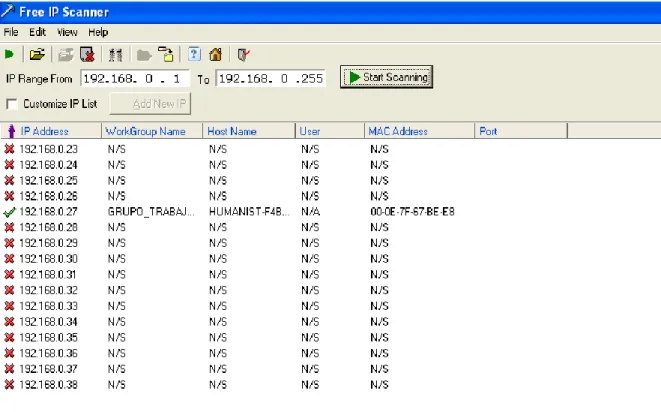Click the red X icon for 192.168.0.24
This screenshot has width=661, height=412.
click(x=9, y=164)
